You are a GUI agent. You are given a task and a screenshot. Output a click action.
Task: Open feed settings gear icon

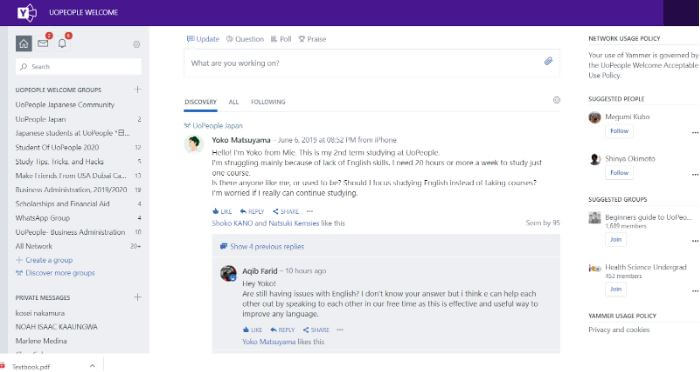point(556,100)
